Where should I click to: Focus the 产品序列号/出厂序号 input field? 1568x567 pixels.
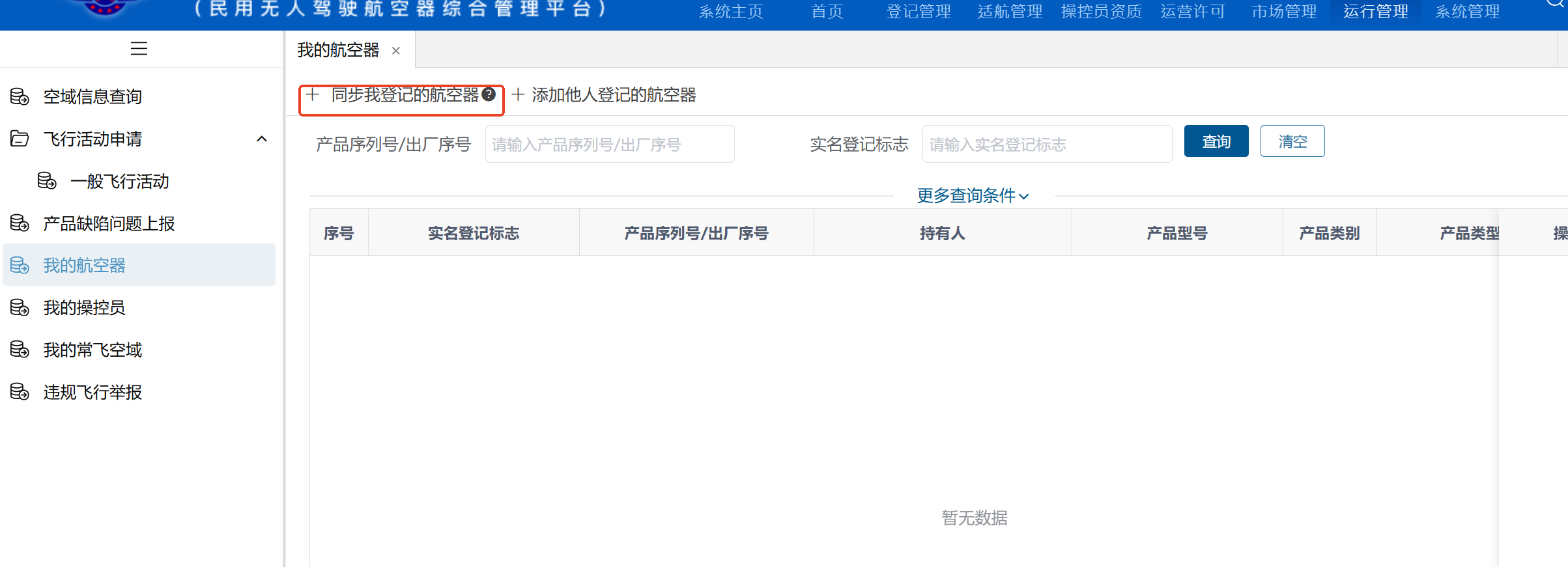[x=610, y=144]
